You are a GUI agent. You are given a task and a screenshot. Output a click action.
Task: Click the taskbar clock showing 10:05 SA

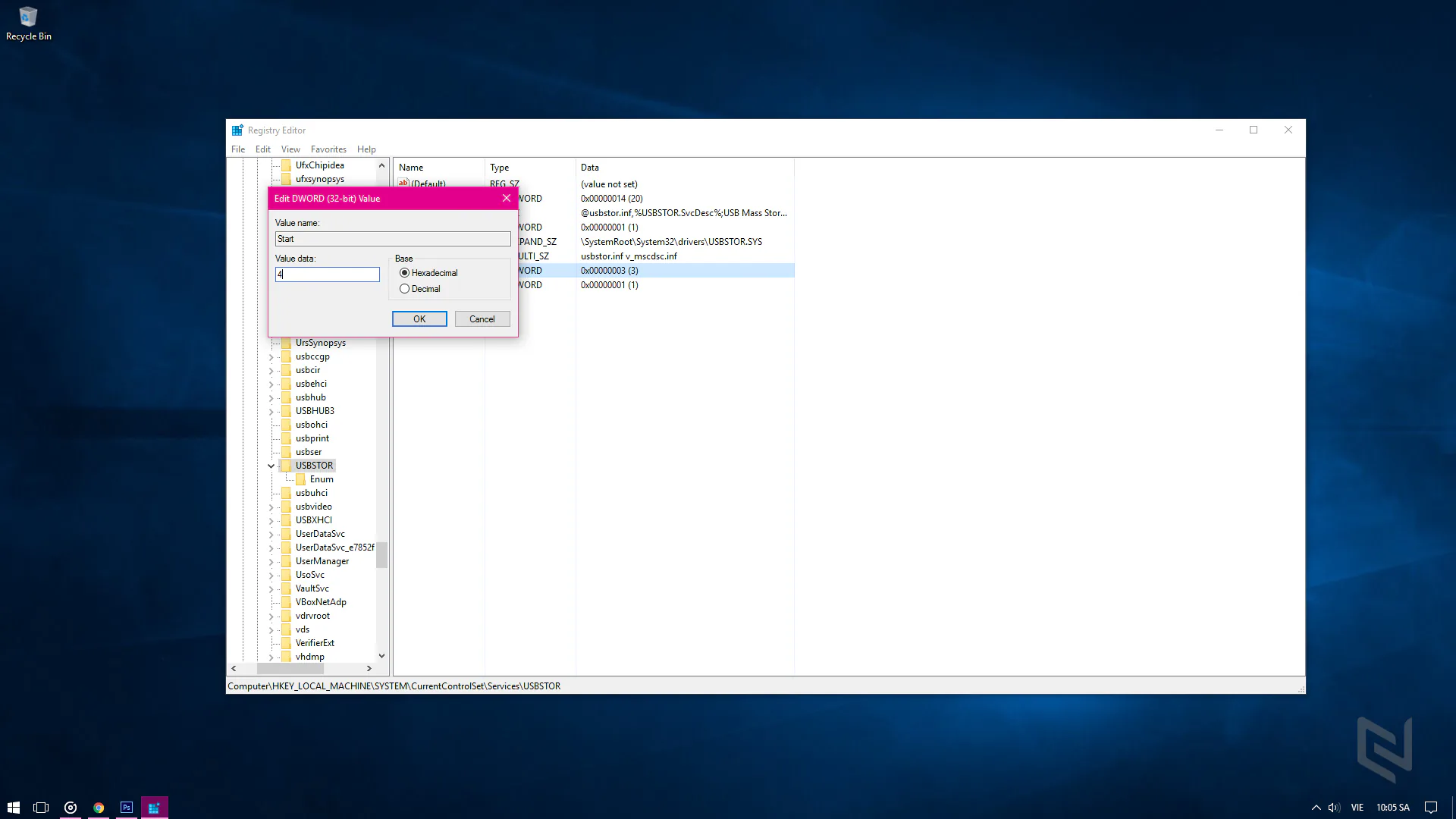point(1393,808)
